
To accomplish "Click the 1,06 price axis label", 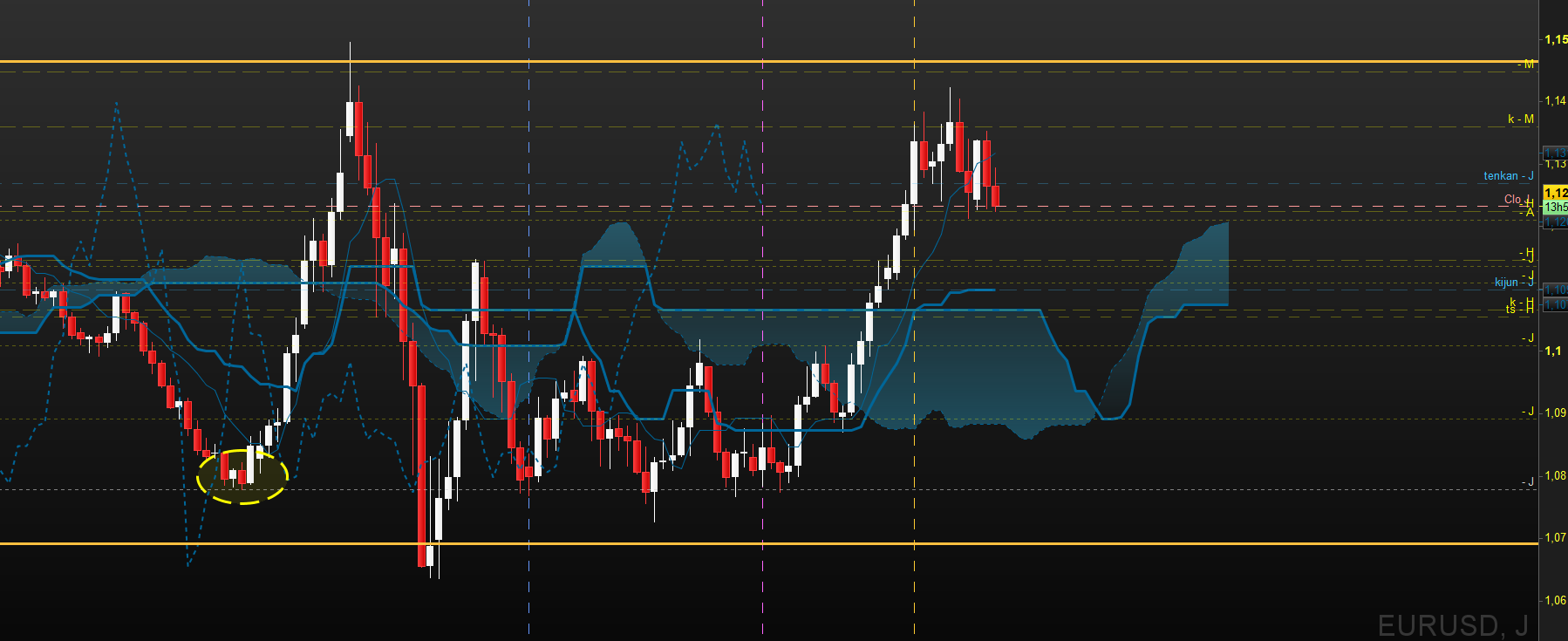I will pos(1555,600).
